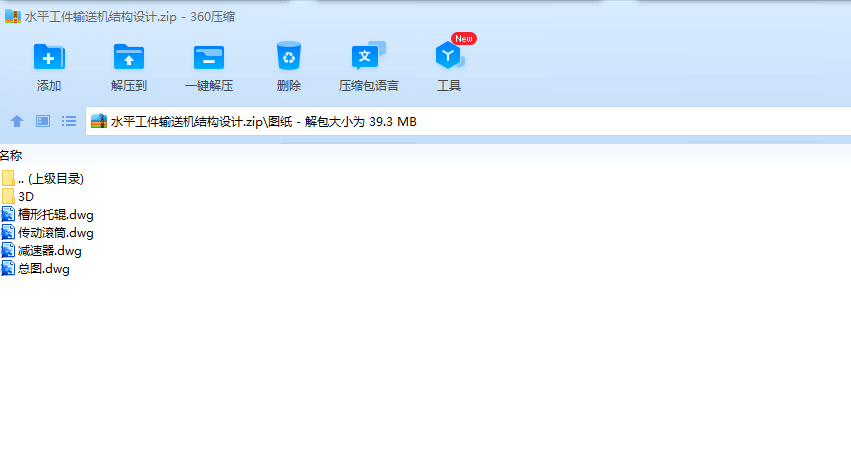Click the dwg icon beside 槽形托辊.dwg
This screenshot has height=456, width=851.
click(x=8, y=214)
